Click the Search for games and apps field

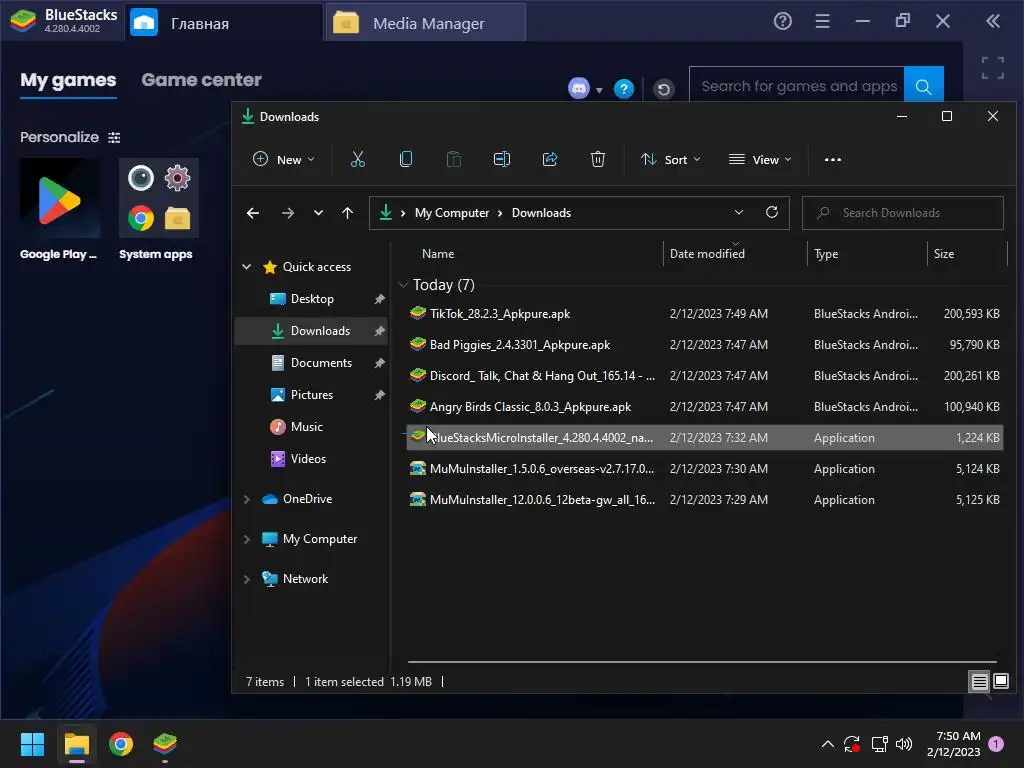point(797,86)
